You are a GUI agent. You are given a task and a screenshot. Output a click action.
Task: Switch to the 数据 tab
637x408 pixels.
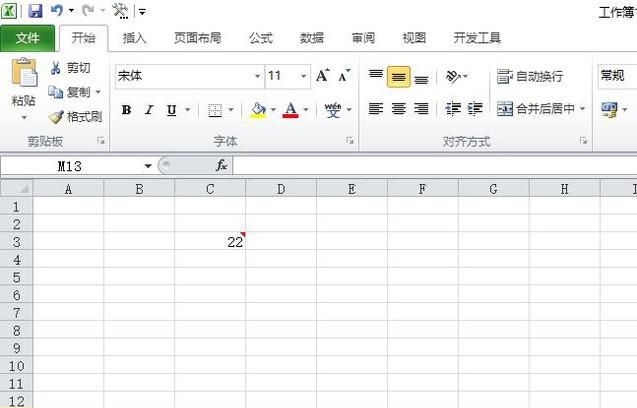pyautogui.click(x=312, y=38)
